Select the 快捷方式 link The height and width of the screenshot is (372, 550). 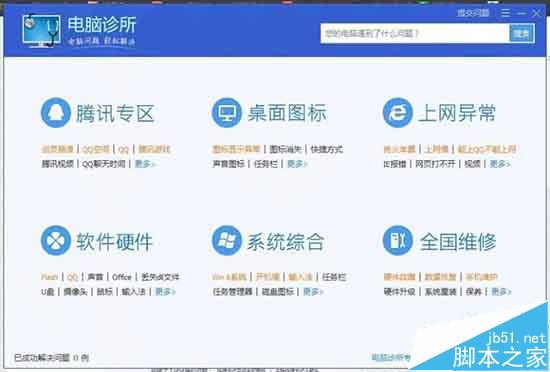tap(327, 150)
